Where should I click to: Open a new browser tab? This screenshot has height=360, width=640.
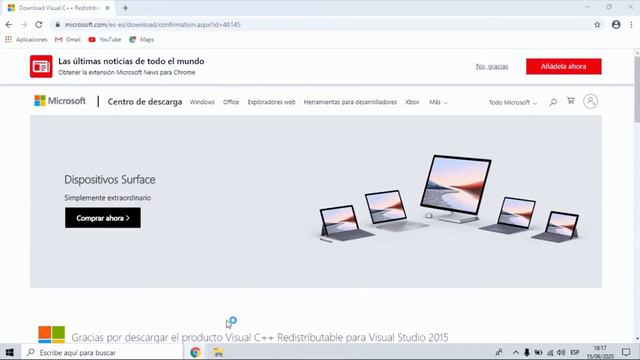coord(125,8)
